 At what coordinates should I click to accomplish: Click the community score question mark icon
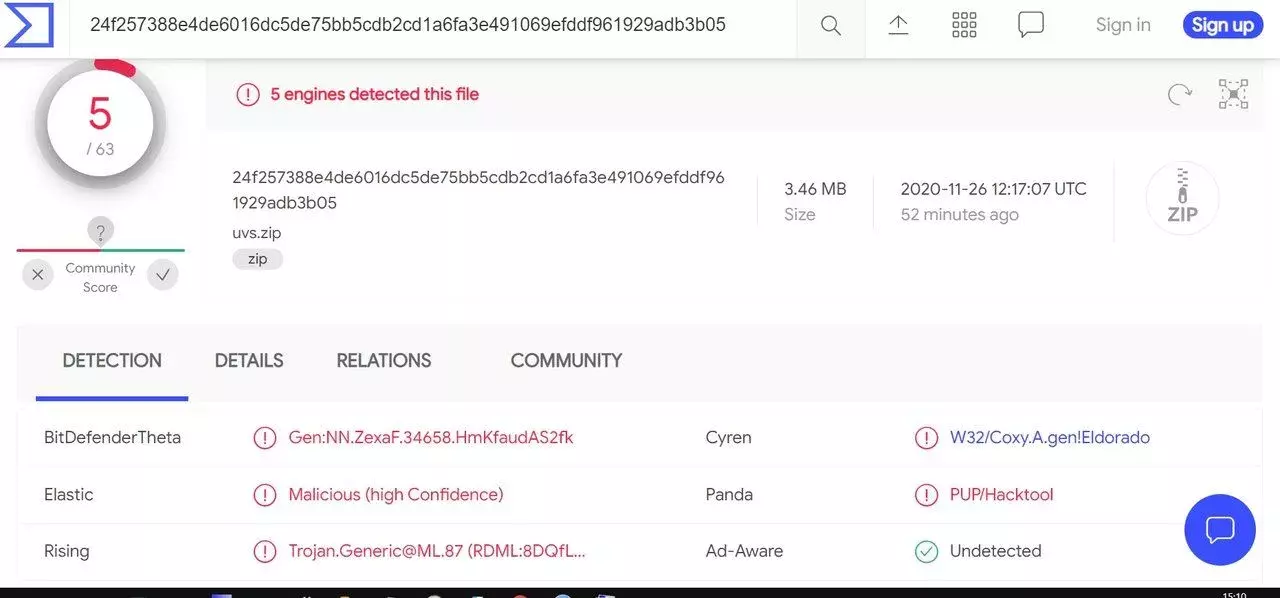pyautogui.click(x=100, y=232)
